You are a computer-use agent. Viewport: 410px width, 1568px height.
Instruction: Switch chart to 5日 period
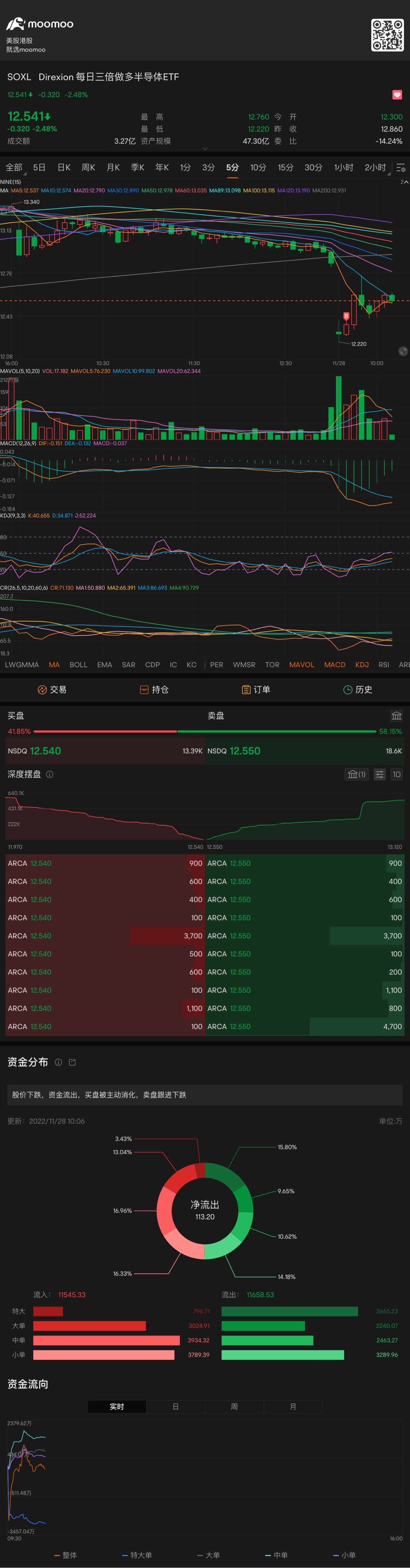pos(39,167)
